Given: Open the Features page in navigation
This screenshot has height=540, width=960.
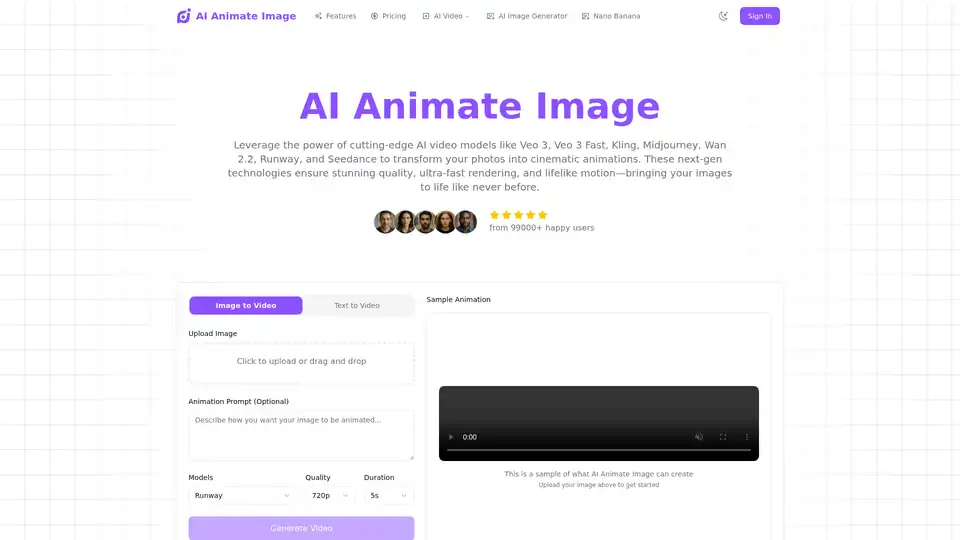Looking at the screenshot, I should (x=335, y=16).
